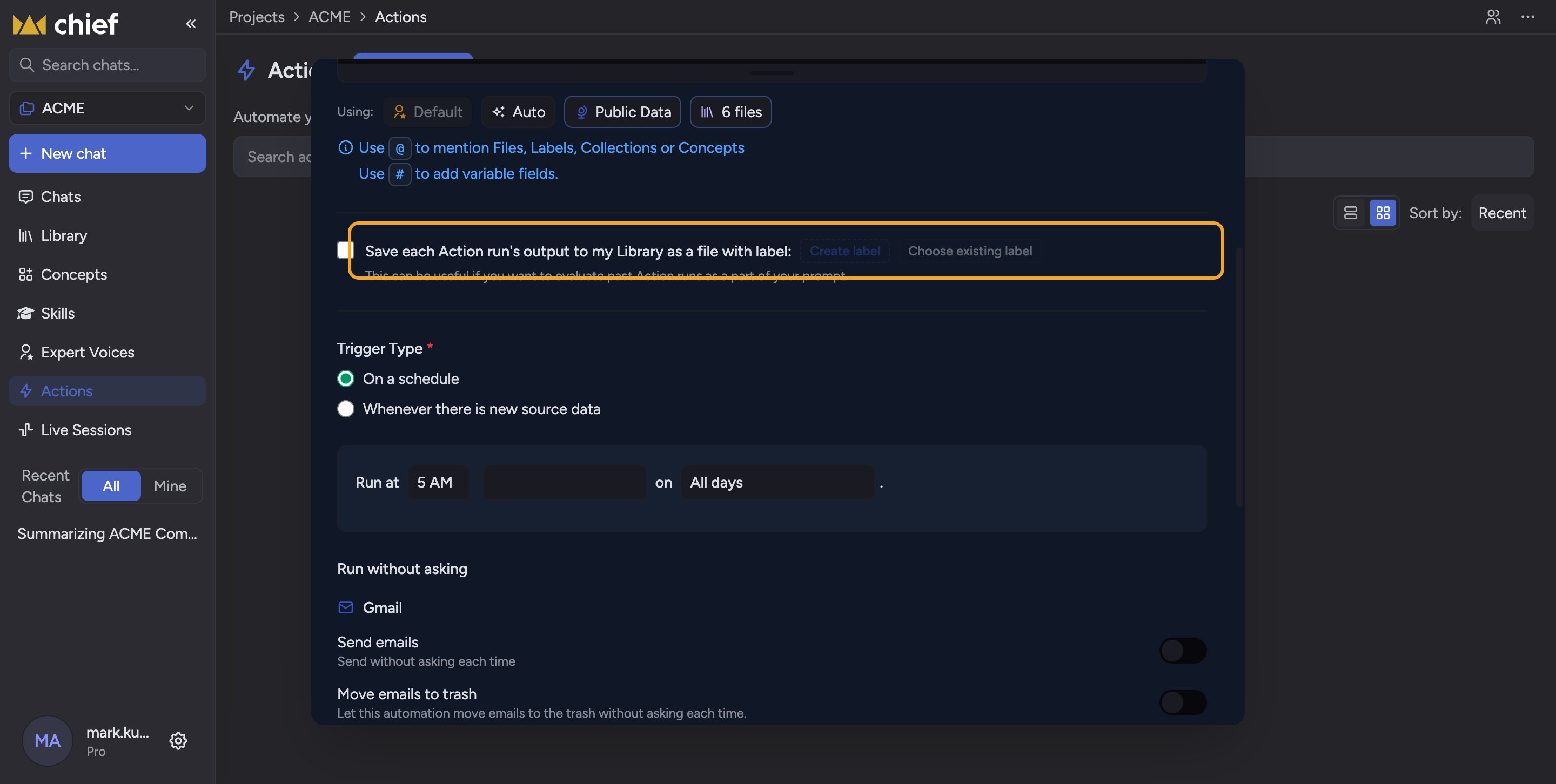
Task: Select Whenever there is new source data
Action: (x=346, y=409)
